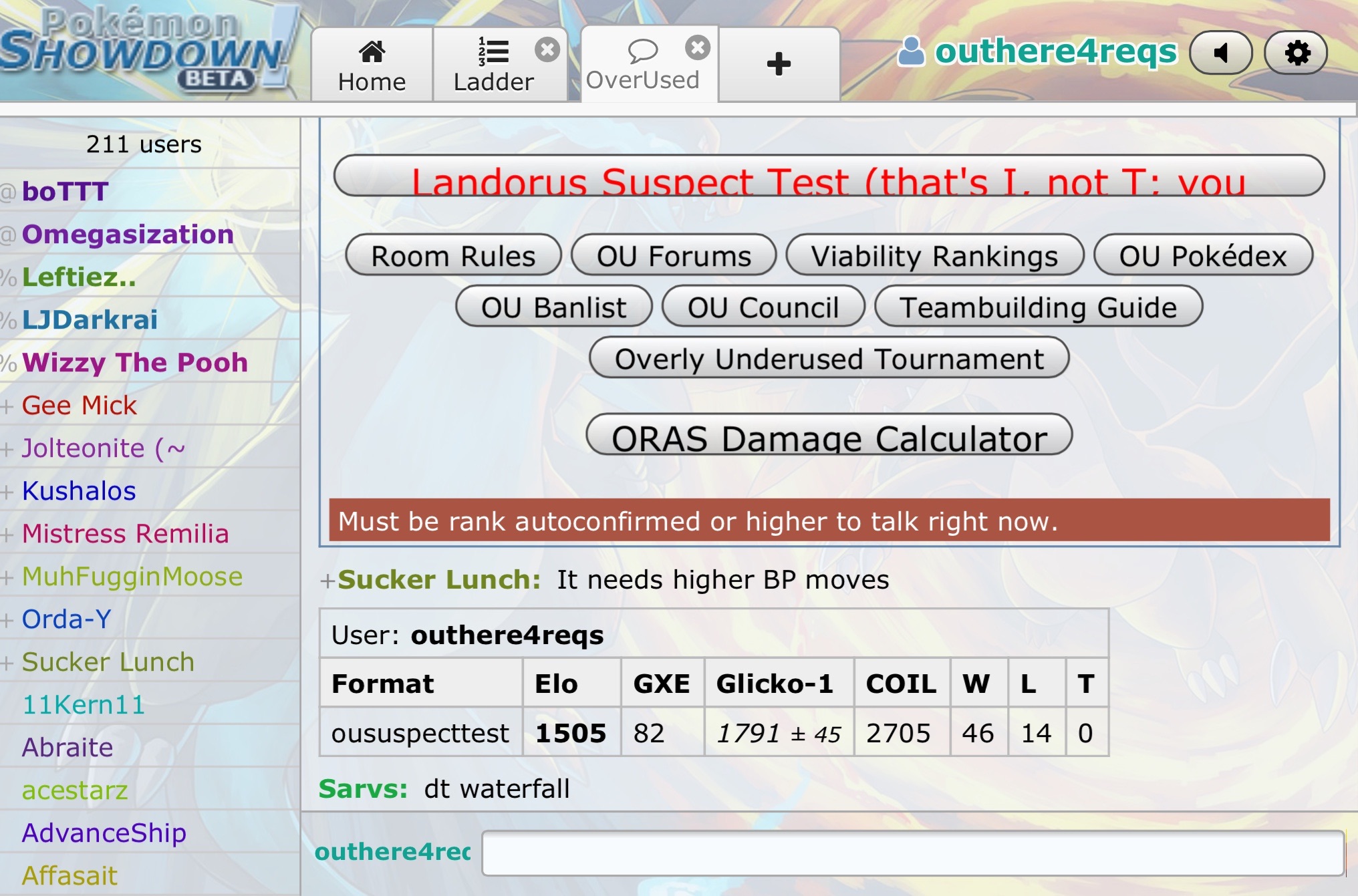Viewport: 1358px width, 896px height.
Task: Click the losses value 14
Action: click(1036, 733)
